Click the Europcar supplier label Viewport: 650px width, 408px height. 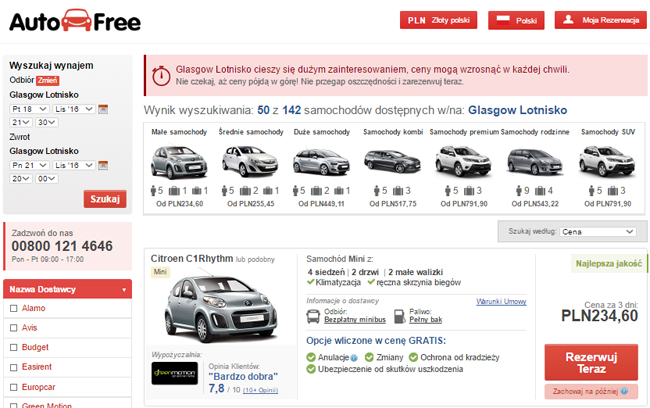point(39,387)
